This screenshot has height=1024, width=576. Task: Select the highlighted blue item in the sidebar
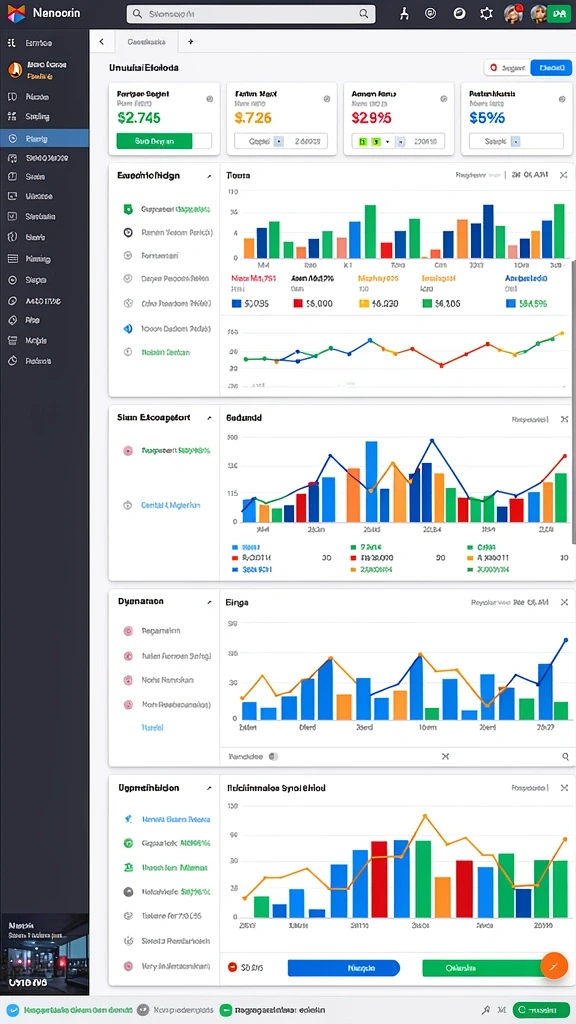44,138
